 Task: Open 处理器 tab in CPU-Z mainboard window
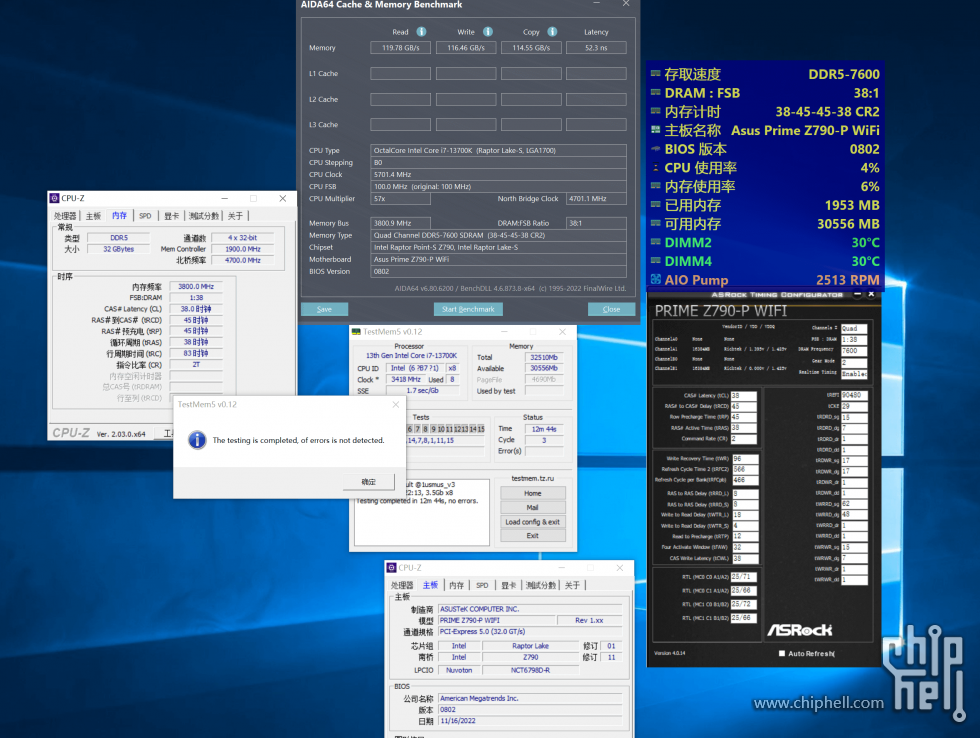click(x=402, y=585)
